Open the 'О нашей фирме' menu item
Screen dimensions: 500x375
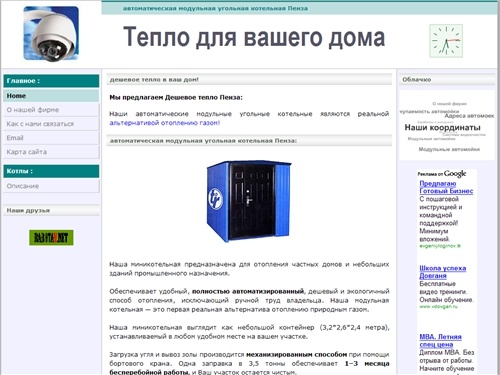(x=51, y=110)
